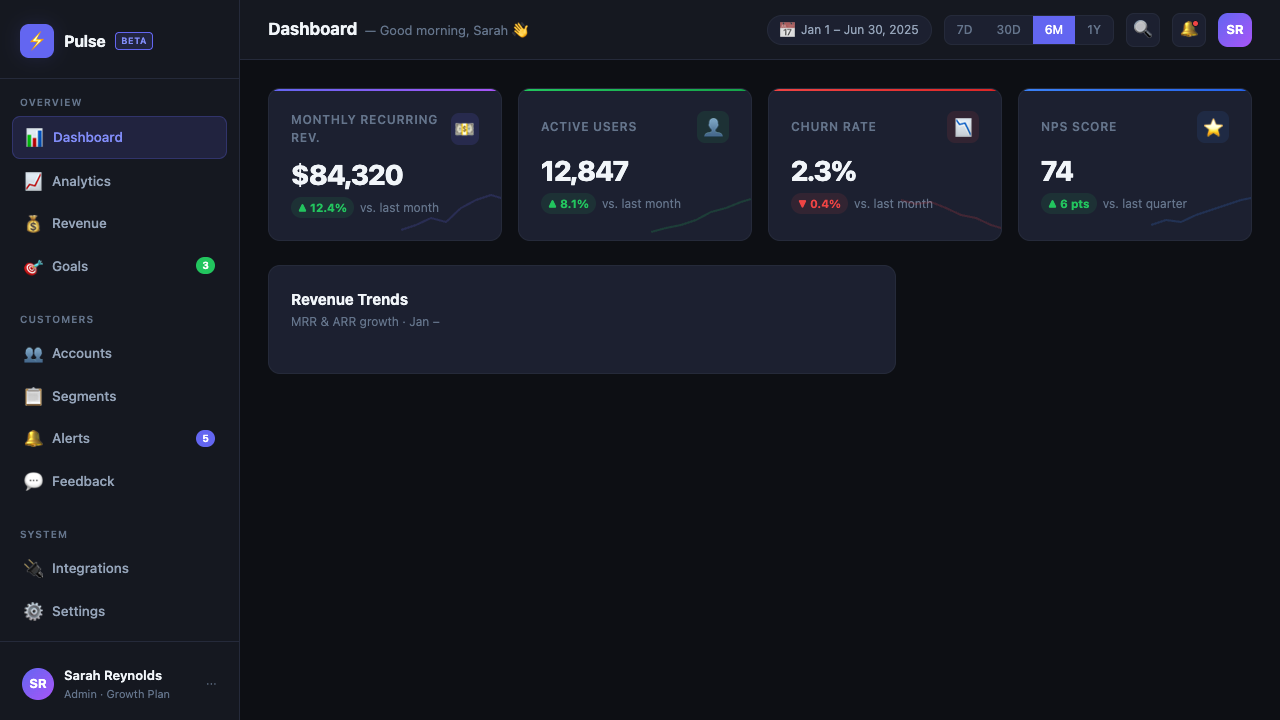Click the Monthly Recurring Rev. label

click(364, 128)
